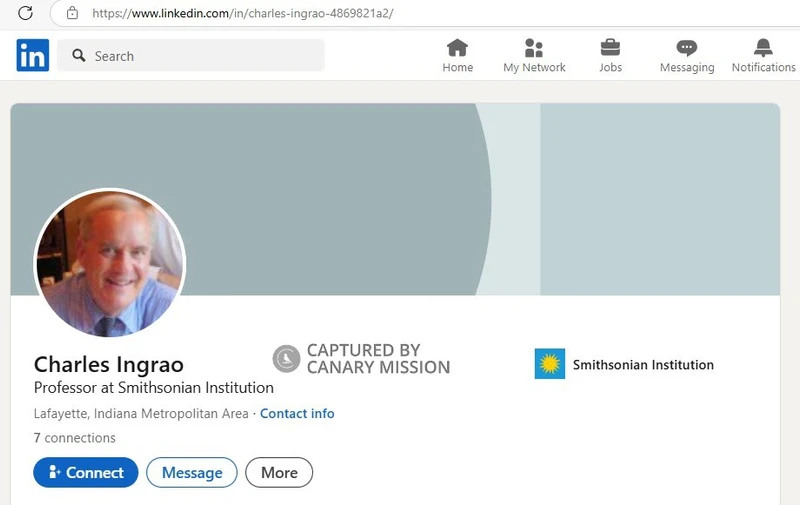800x505 pixels.
Task: Enlarge the circular profile photo
Action: (110, 263)
